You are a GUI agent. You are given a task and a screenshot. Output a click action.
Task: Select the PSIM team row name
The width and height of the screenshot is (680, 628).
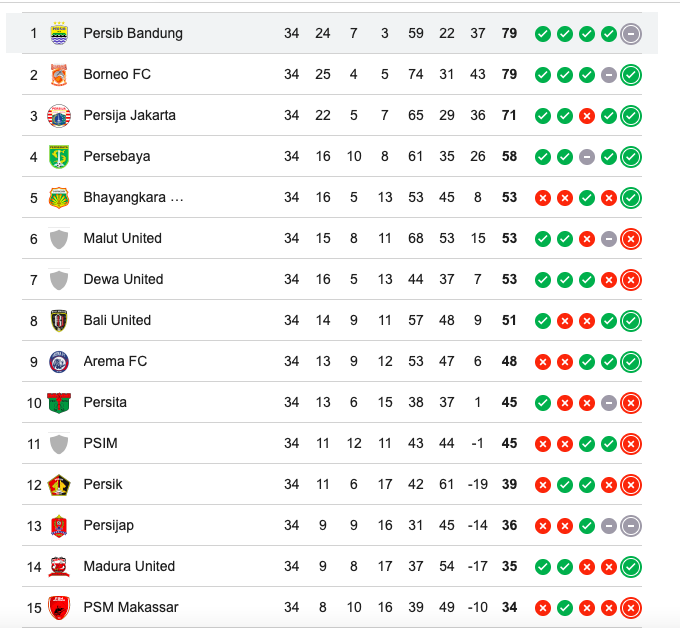tap(100, 443)
